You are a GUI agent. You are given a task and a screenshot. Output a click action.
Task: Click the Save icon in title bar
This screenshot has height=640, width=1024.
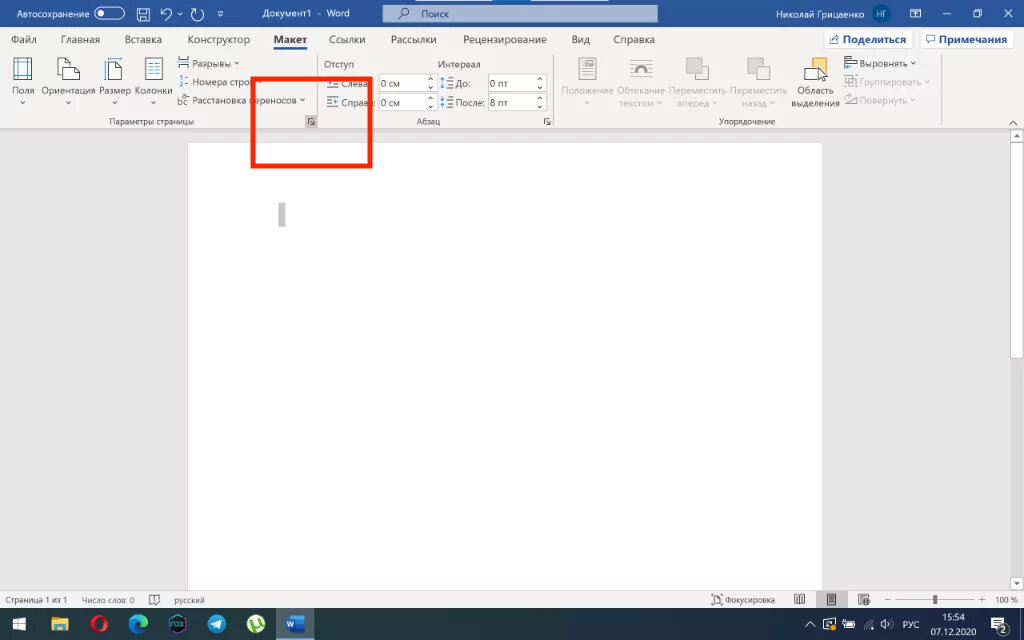pyautogui.click(x=143, y=14)
